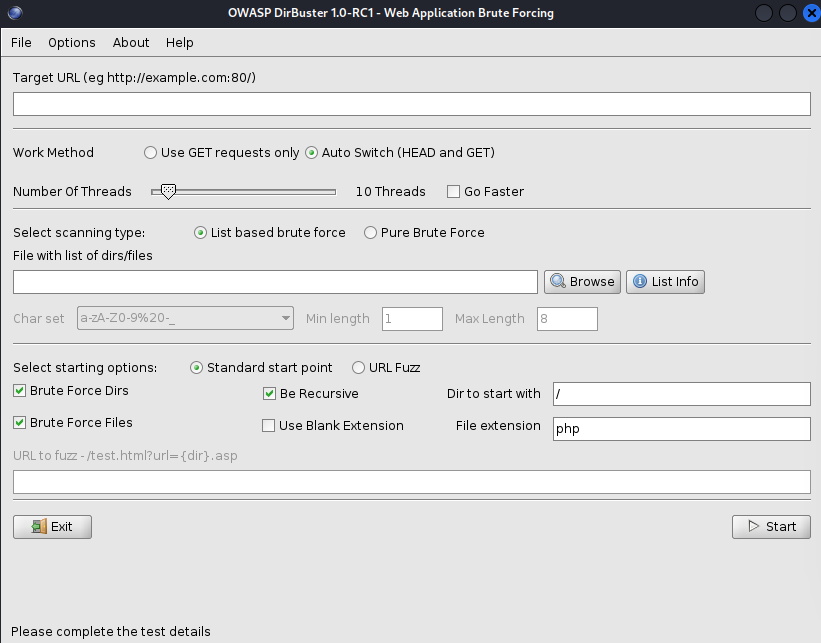Click the URL to fuzz input field
Viewport: 821px width, 643px height.
(x=412, y=482)
